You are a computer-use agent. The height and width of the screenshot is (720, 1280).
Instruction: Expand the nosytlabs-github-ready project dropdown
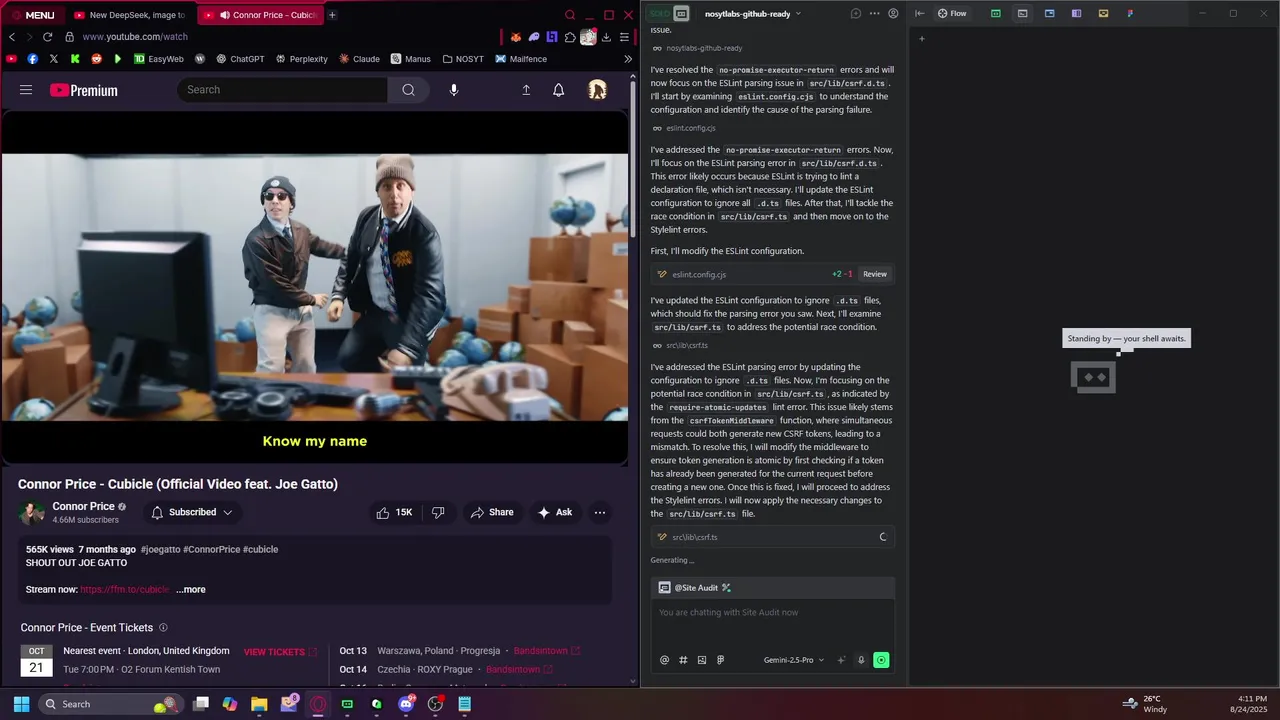[x=753, y=14]
